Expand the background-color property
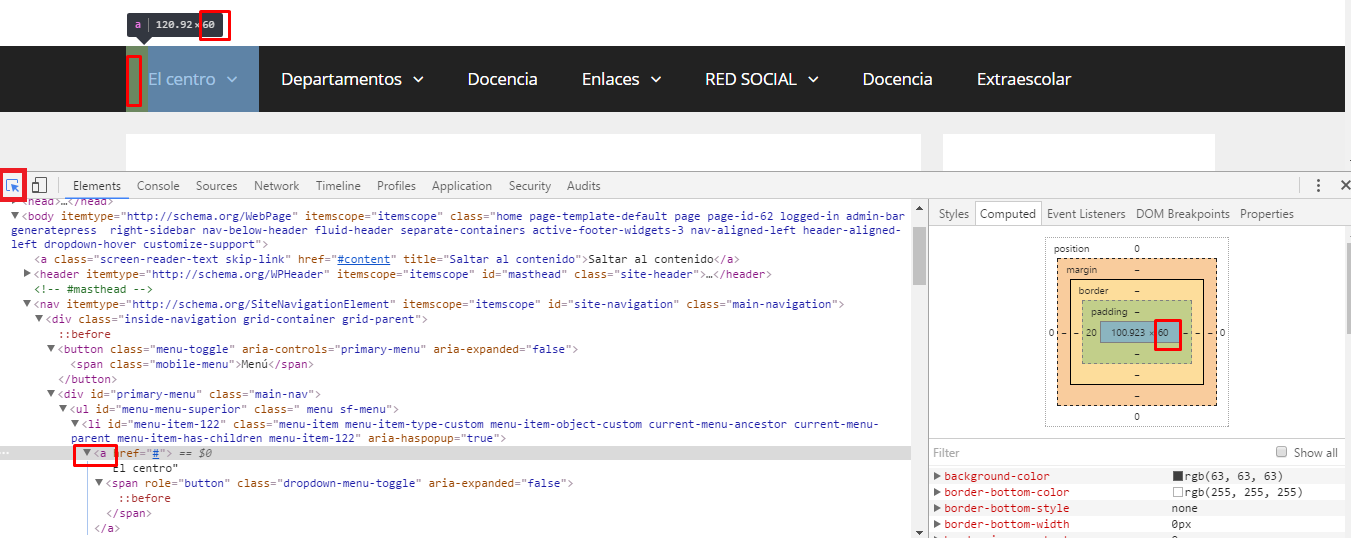1351x538 pixels. pos(938,476)
